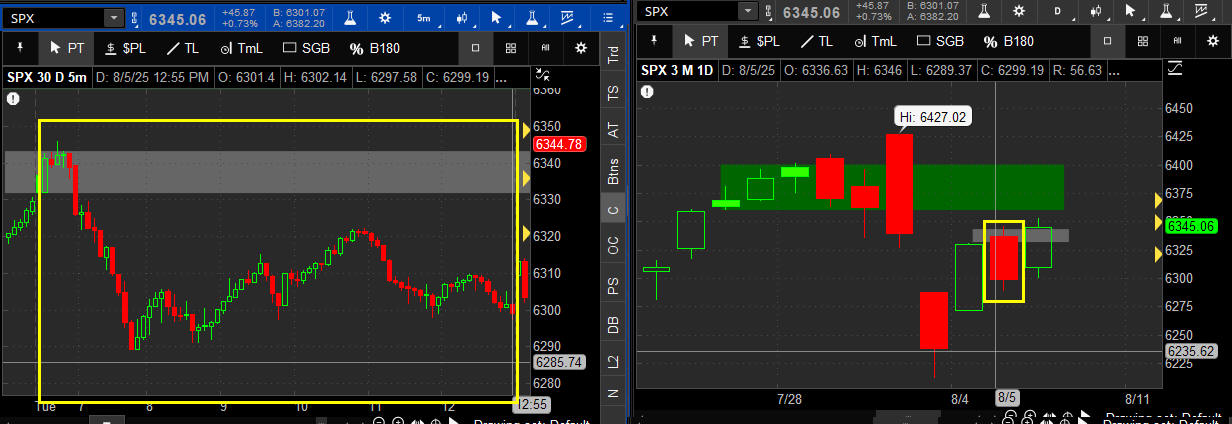1232x424 pixels.
Task: Select $PL tool in right chart toolbar
Action: pos(757,40)
